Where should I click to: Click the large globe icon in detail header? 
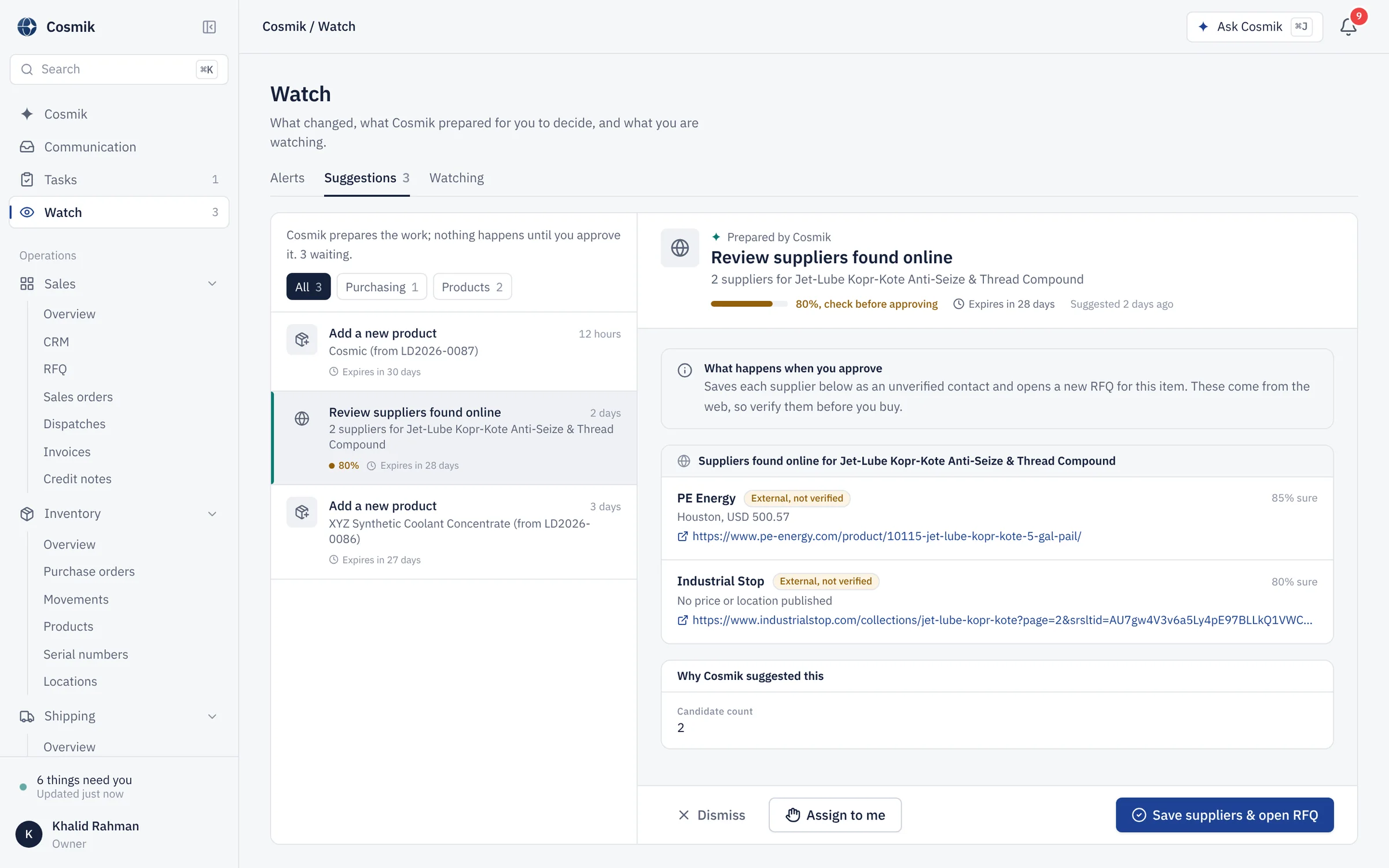tap(679, 248)
